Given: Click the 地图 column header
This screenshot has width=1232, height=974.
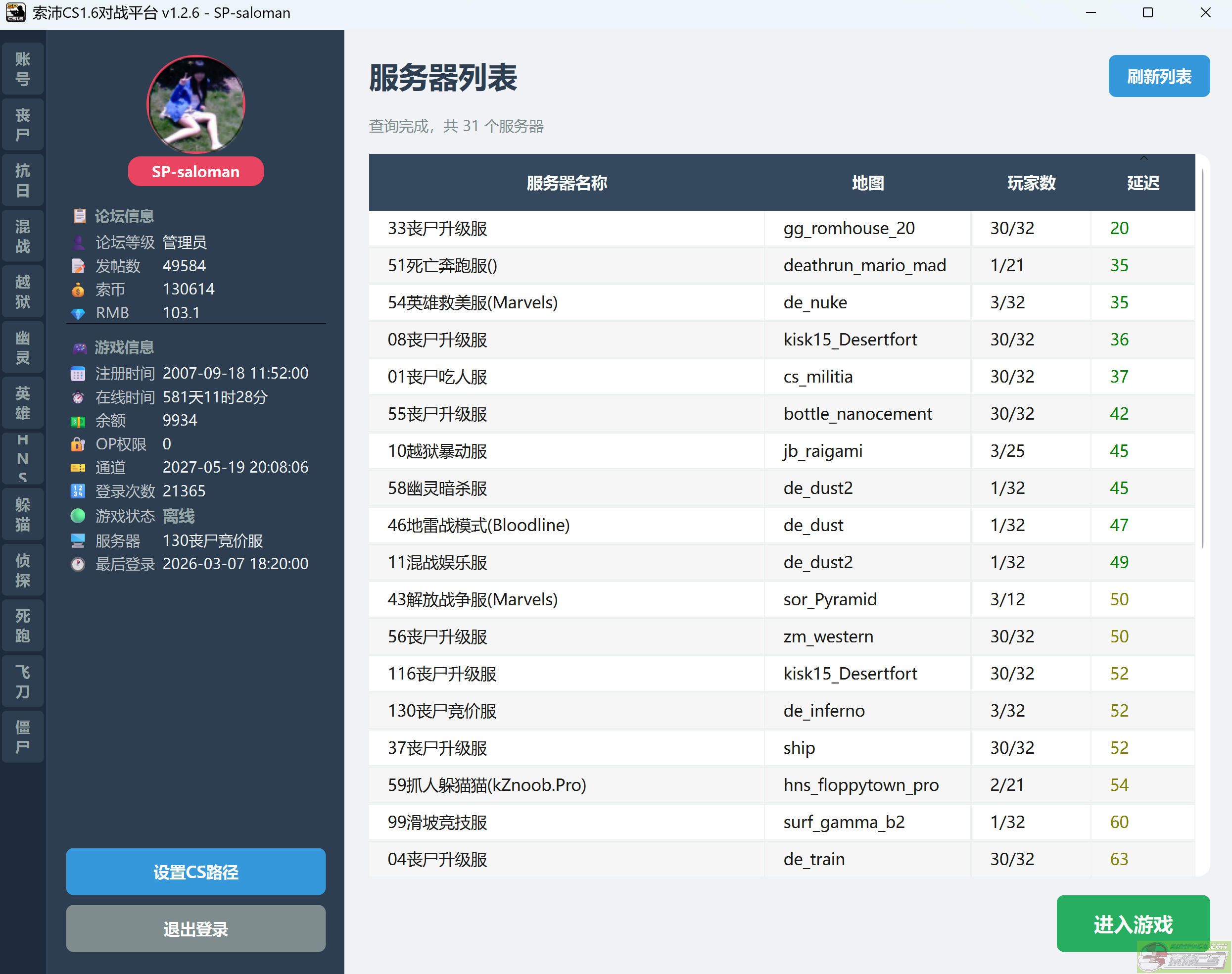Looking at the screenshot, I should coord(867,183).
